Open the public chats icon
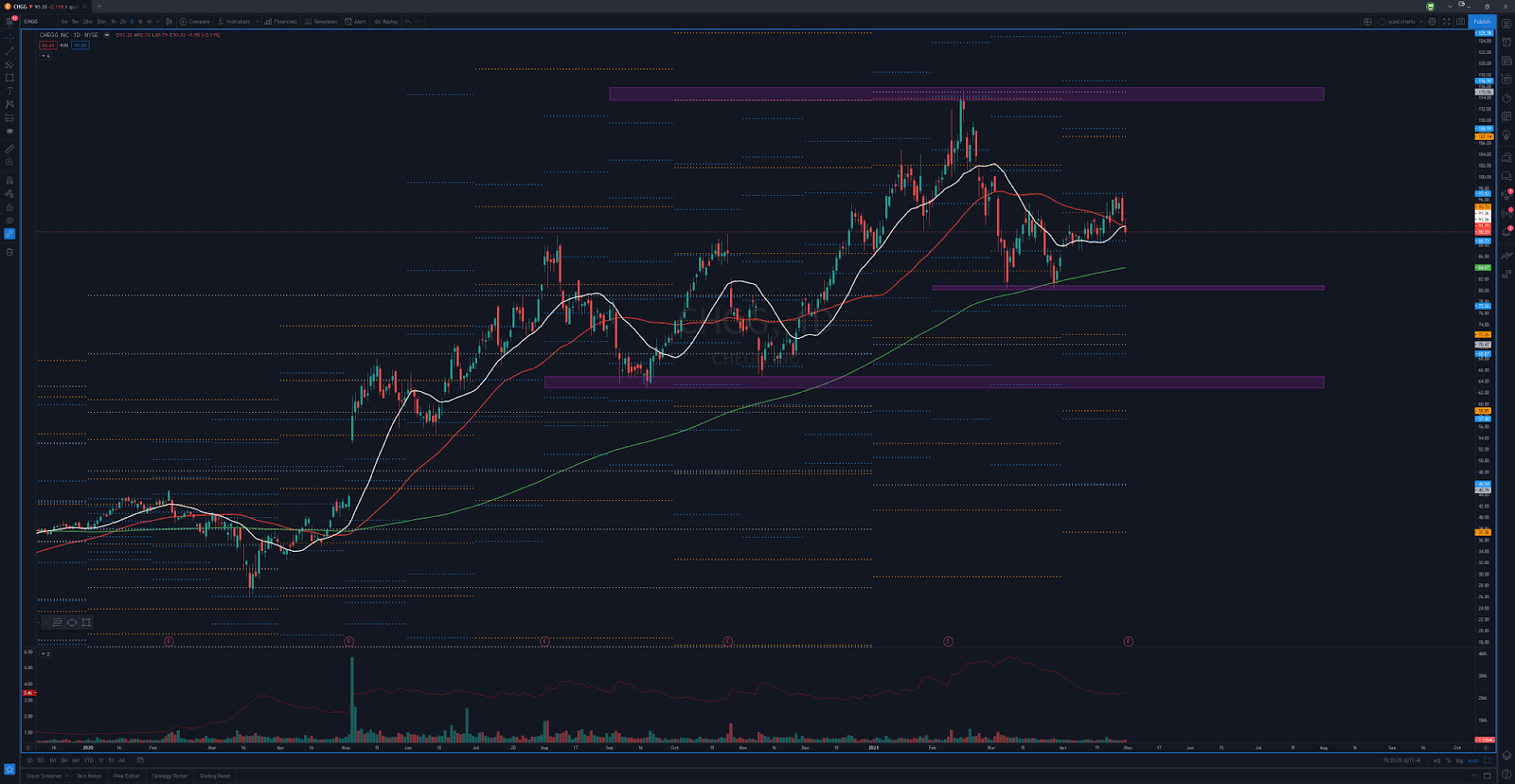The height and width of the screenshot is (784, 1515). (x=1506, y=157)
